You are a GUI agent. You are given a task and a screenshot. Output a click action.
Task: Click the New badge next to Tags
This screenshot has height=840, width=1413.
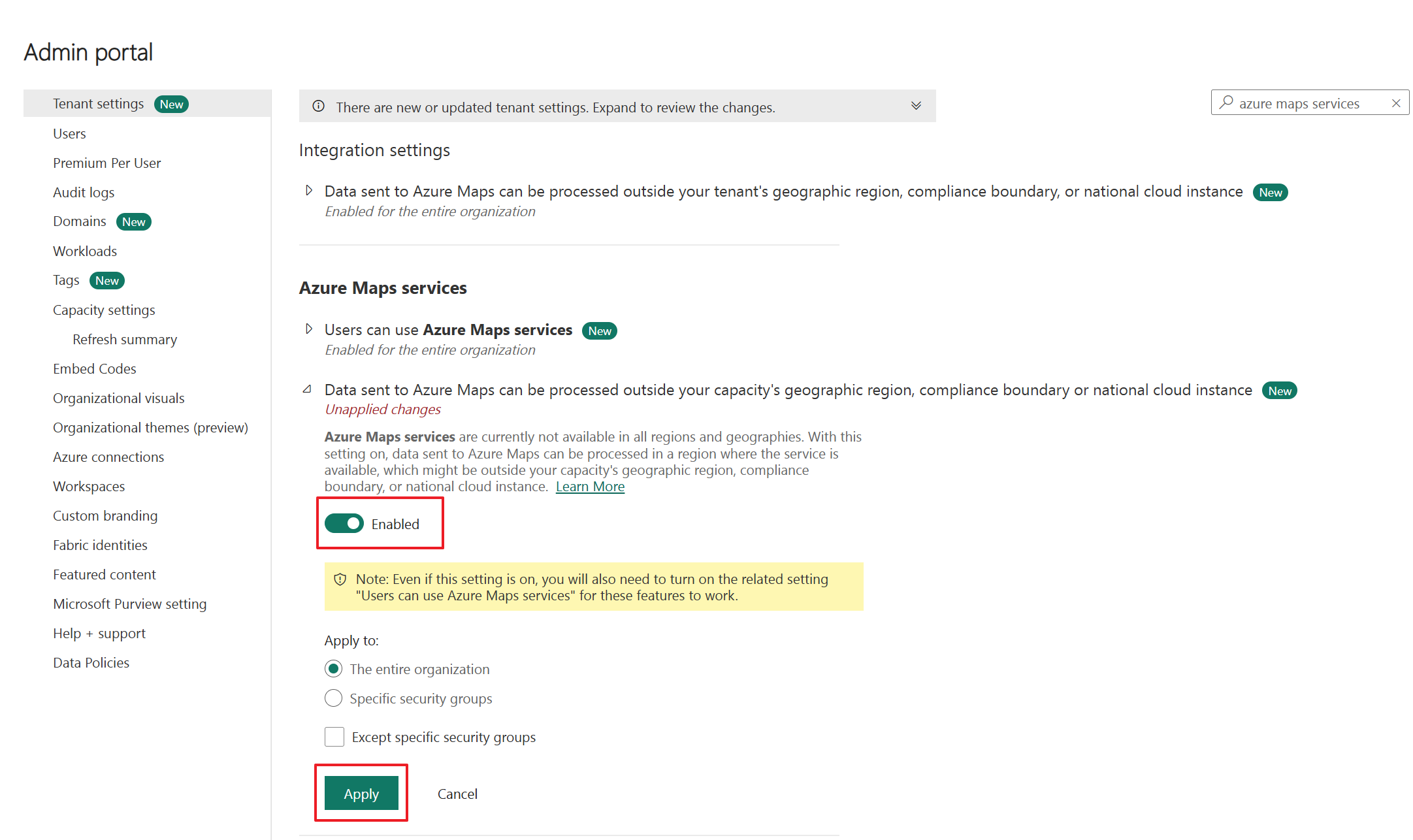tap(106, 281)
